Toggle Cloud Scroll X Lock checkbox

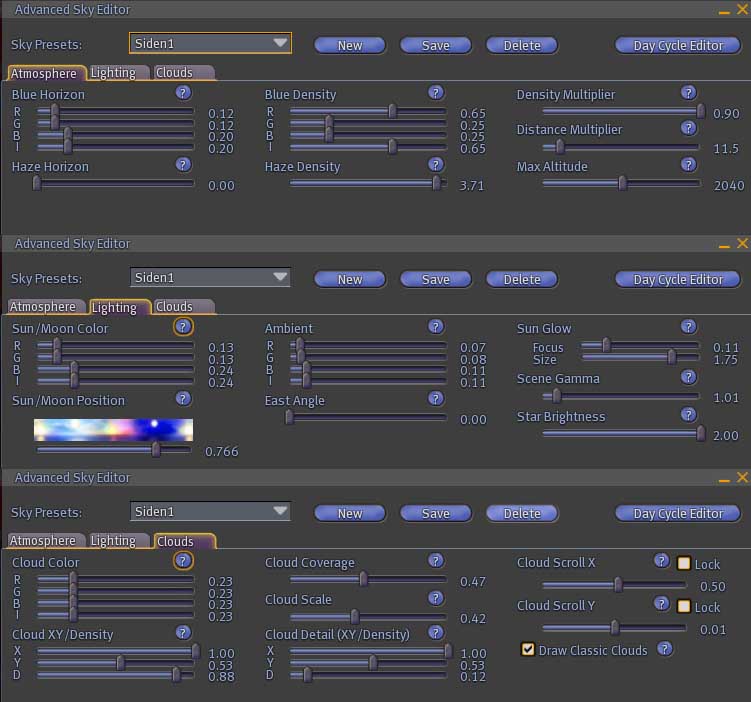click(x=683, y=563)
